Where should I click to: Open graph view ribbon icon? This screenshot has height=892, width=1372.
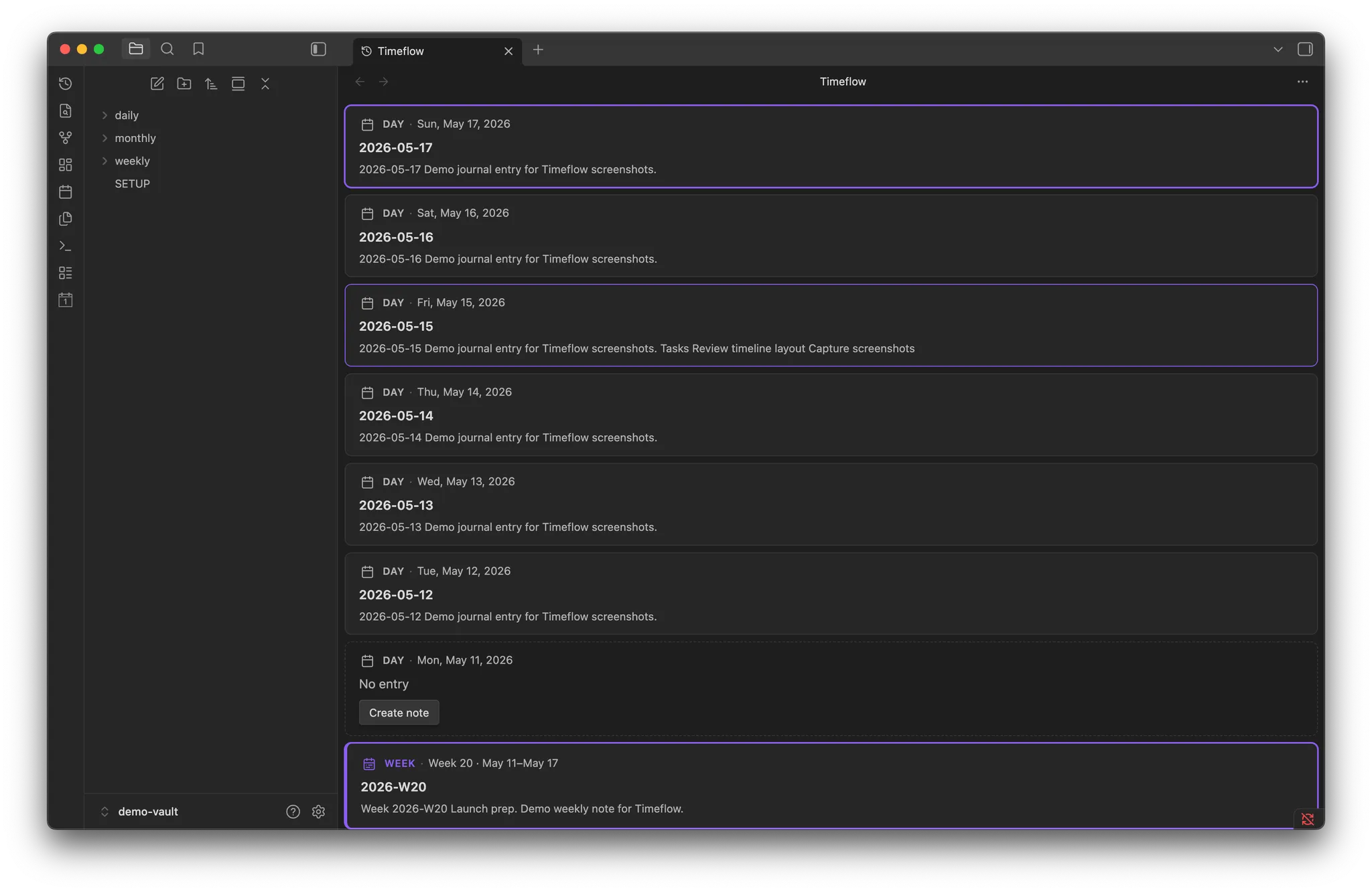[x=66, y=138]
